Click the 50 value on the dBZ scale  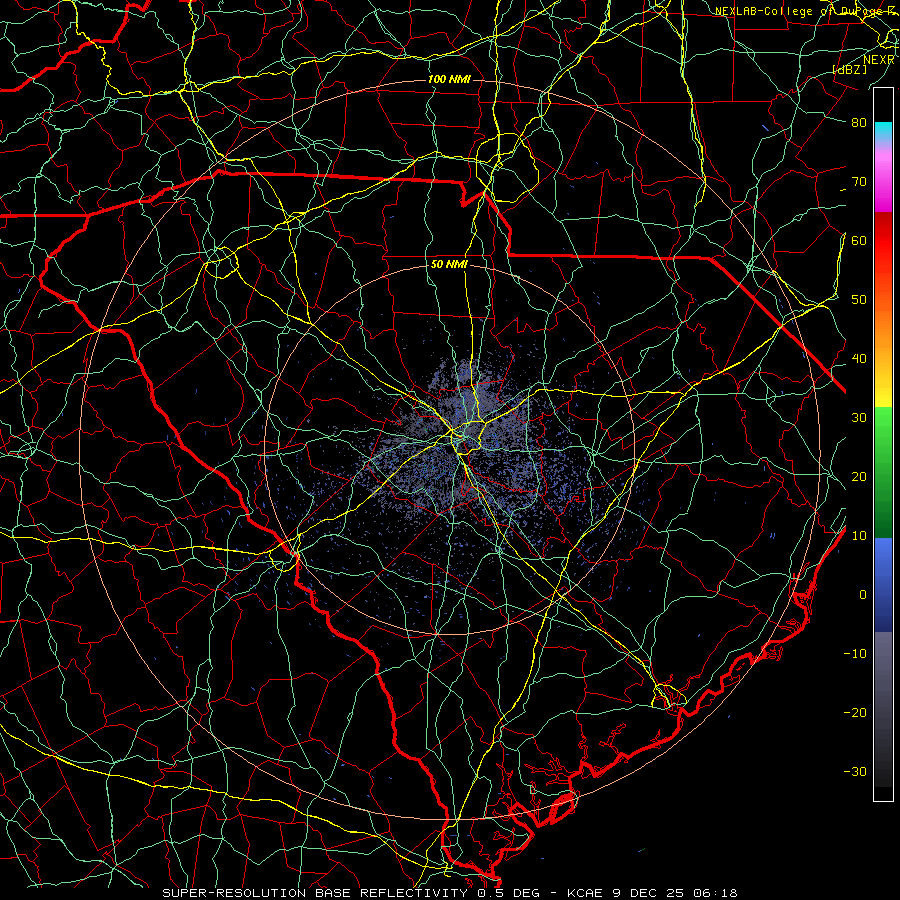(x=859, y=300)
